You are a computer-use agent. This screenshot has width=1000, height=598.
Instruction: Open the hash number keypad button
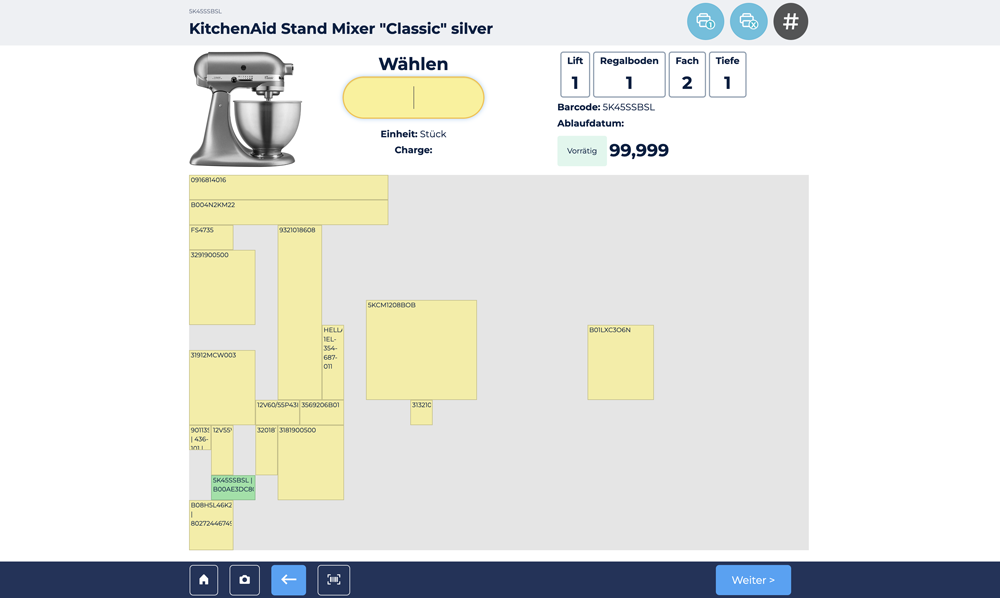click(790, 22)
